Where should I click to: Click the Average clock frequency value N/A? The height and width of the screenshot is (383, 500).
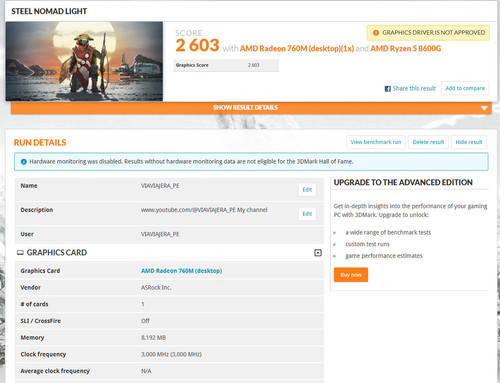[x=146, y=371]
